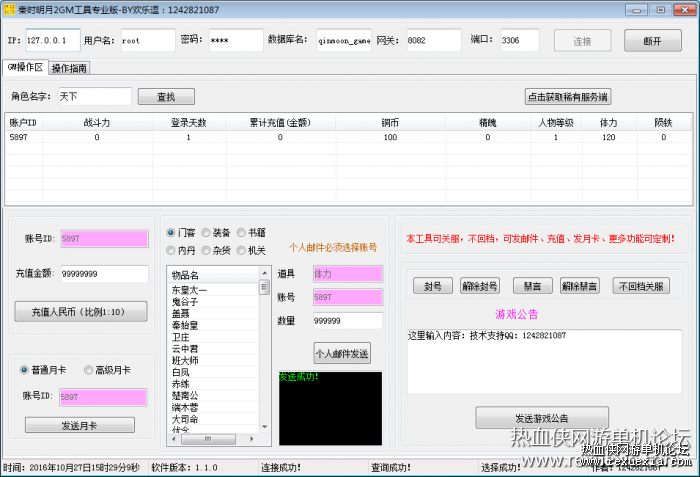Image resolution: width=700 pixels, height=477 pixels.
Task: Click item list scroll up arrow
Action: click(x=264, y=272)
